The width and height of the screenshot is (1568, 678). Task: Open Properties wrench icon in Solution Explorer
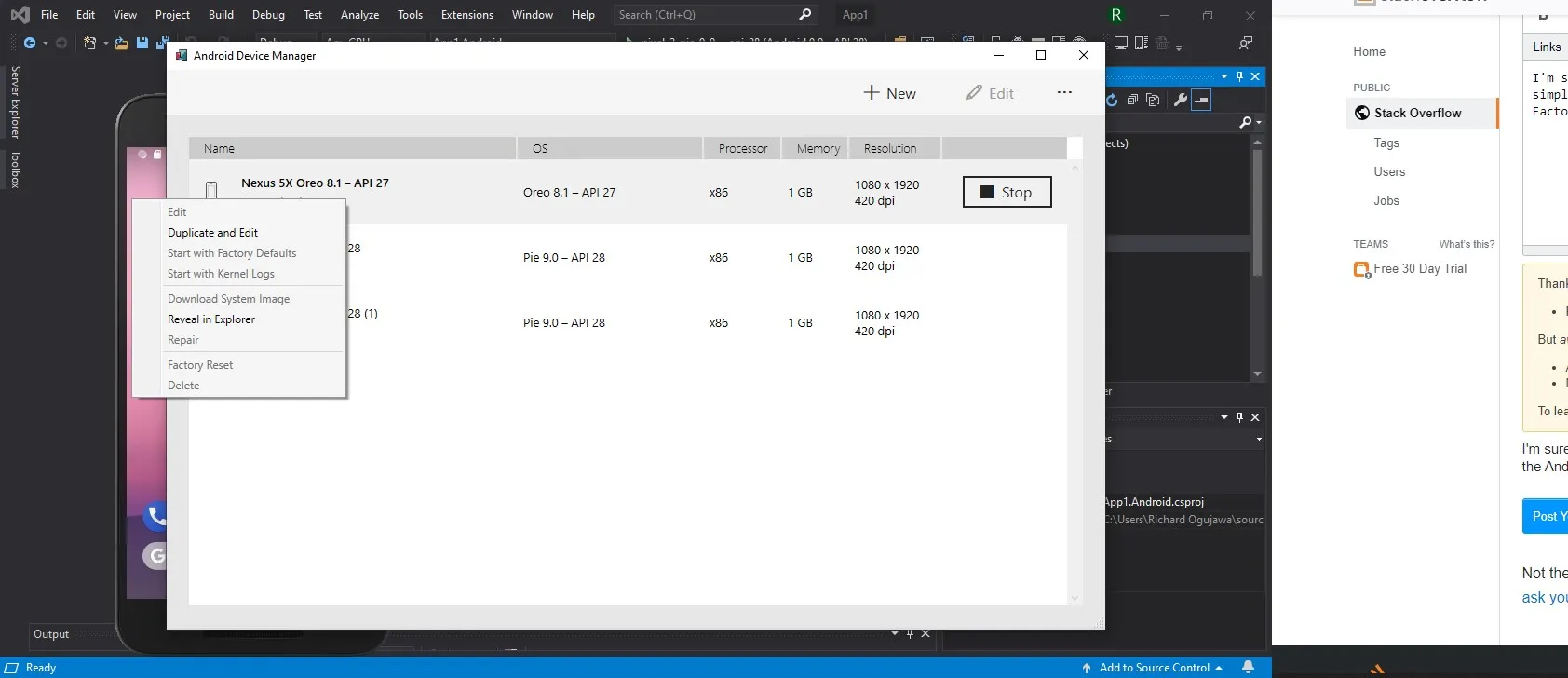(x=1180, y=100)
